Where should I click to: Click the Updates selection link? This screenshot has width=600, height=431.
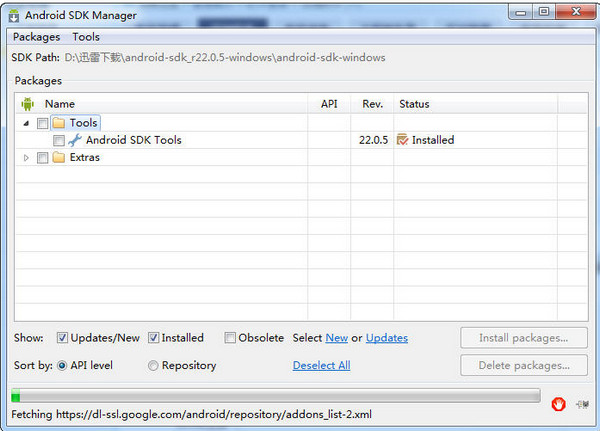pyautogui.click(x=386, y=338)
